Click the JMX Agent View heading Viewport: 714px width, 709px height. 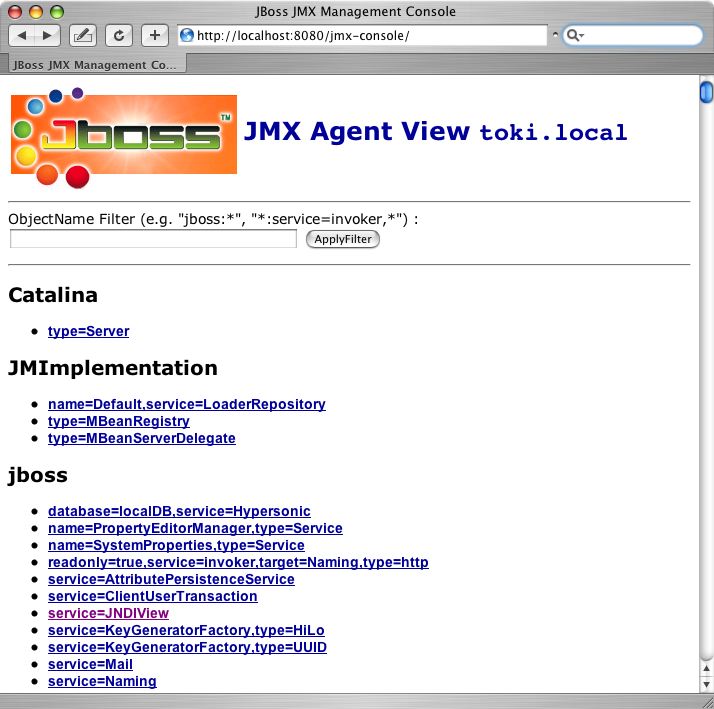click(357, 132)
